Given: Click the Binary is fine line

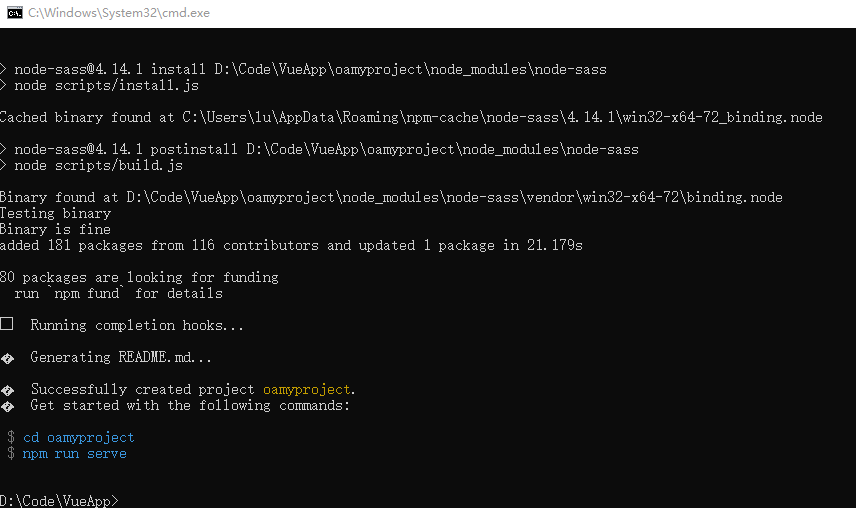Looking at the screenshot, I should [56, 230].
